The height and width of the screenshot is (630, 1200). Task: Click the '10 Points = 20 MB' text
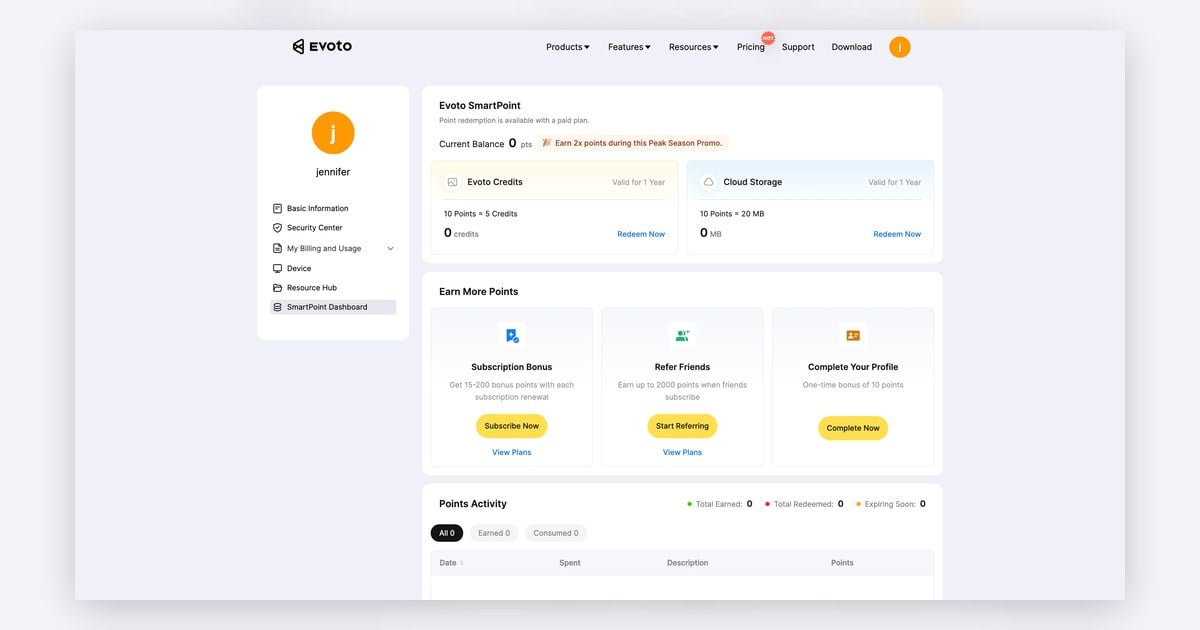pos(733,214)
